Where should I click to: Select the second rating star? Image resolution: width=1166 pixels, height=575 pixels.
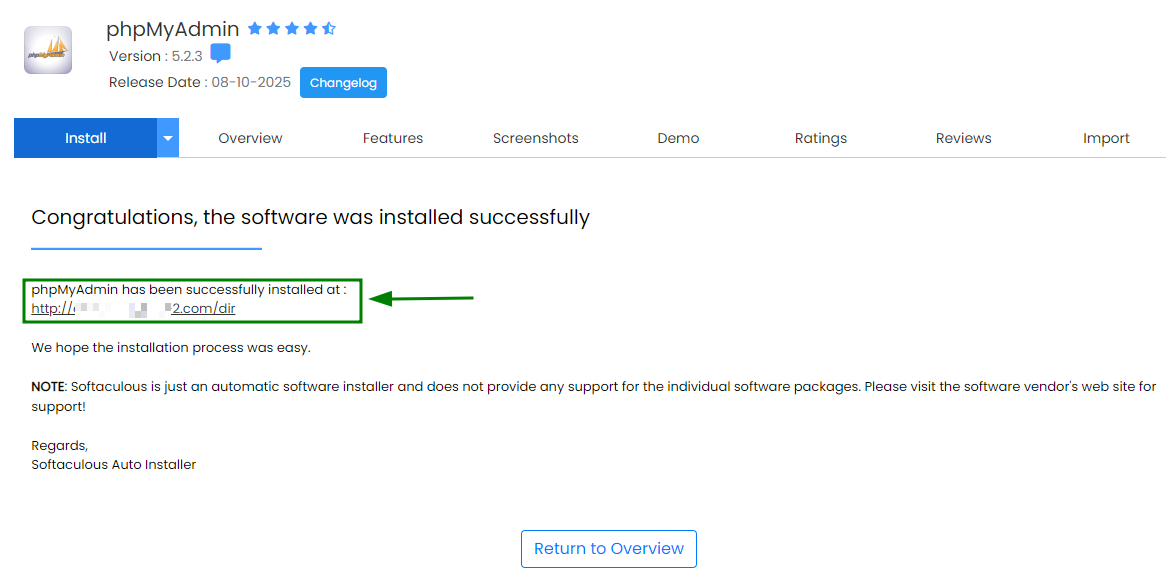(273, 29)
